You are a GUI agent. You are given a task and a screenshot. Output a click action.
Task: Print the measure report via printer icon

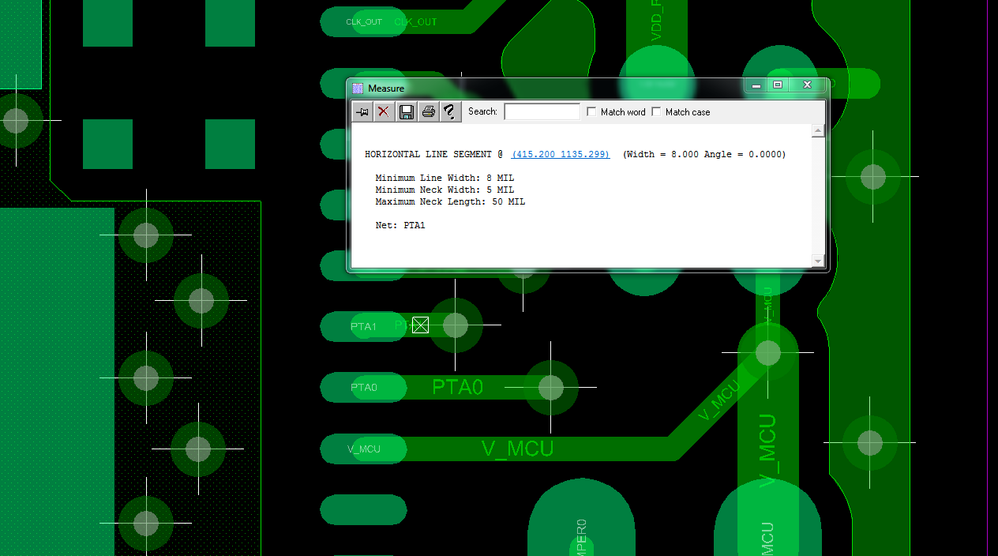point(428,112)
